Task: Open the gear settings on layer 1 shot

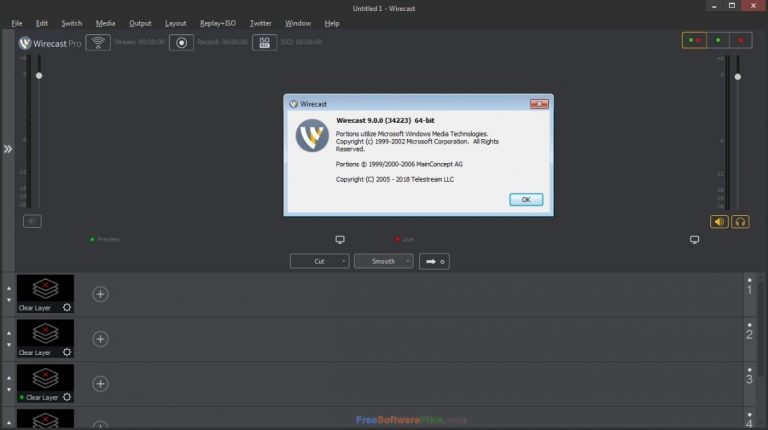Action: tap(67, 308)
